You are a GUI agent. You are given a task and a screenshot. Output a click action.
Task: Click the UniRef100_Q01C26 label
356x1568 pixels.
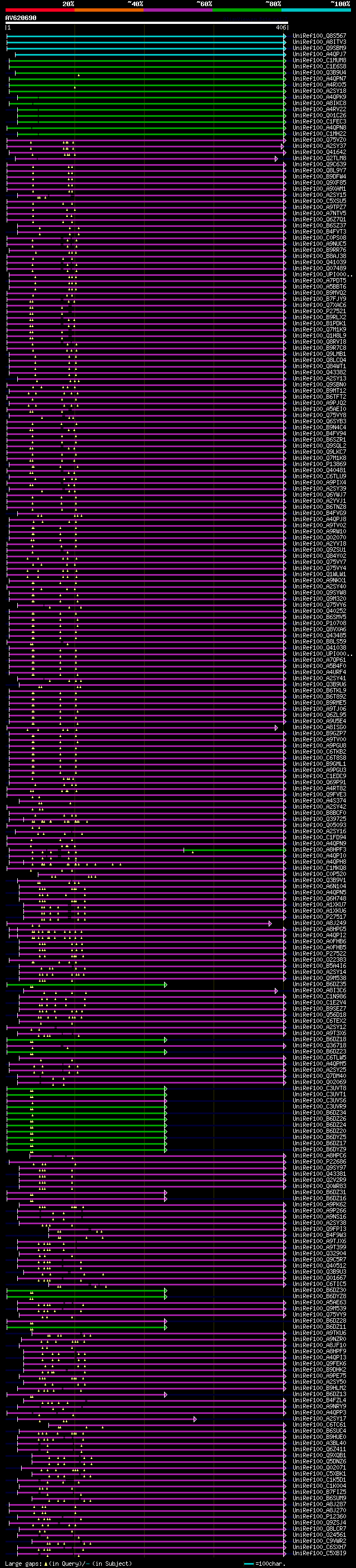(319, 116)
